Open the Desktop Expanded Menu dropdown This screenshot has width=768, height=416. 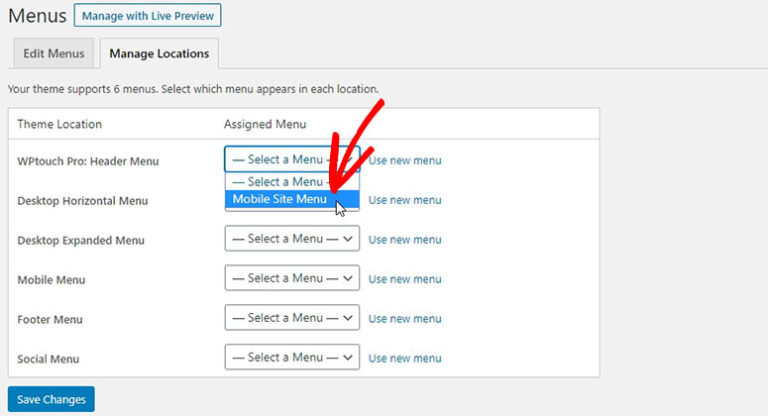pyautogui.click(x=291, y=239)
